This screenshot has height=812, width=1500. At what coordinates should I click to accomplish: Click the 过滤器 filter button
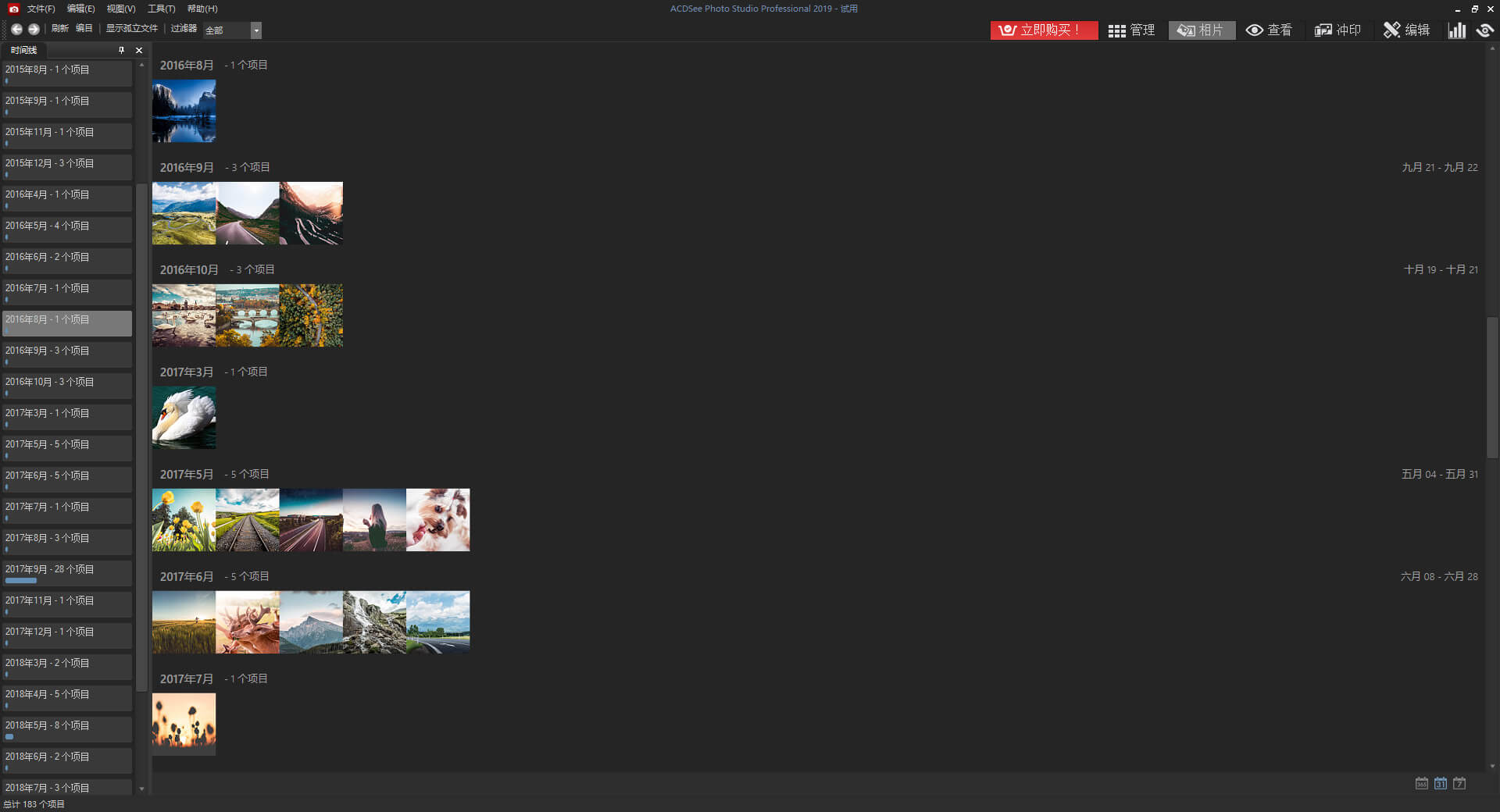click(x=184, y=28)
